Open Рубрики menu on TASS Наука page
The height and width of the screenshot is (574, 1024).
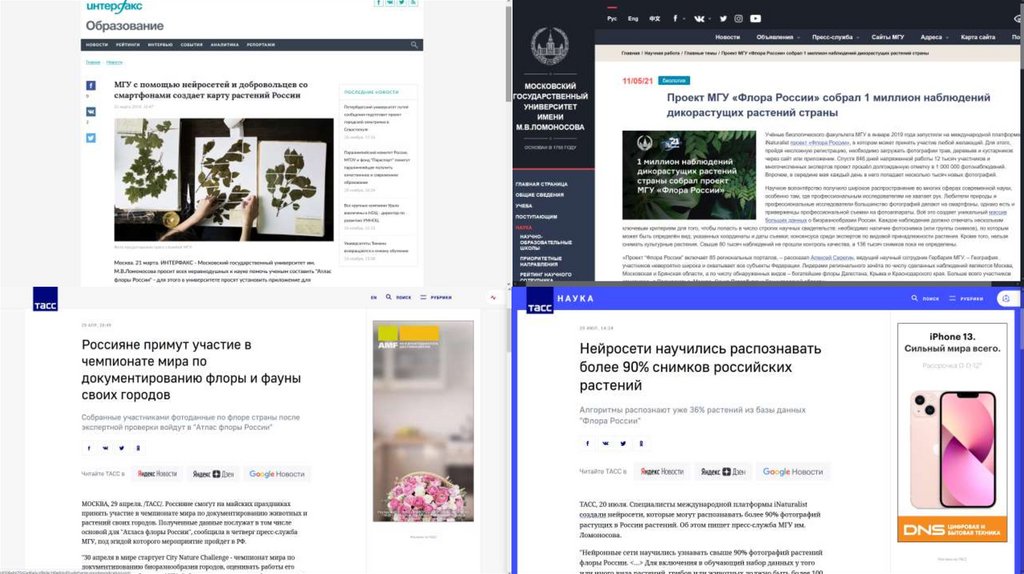(x=966, y=298)
